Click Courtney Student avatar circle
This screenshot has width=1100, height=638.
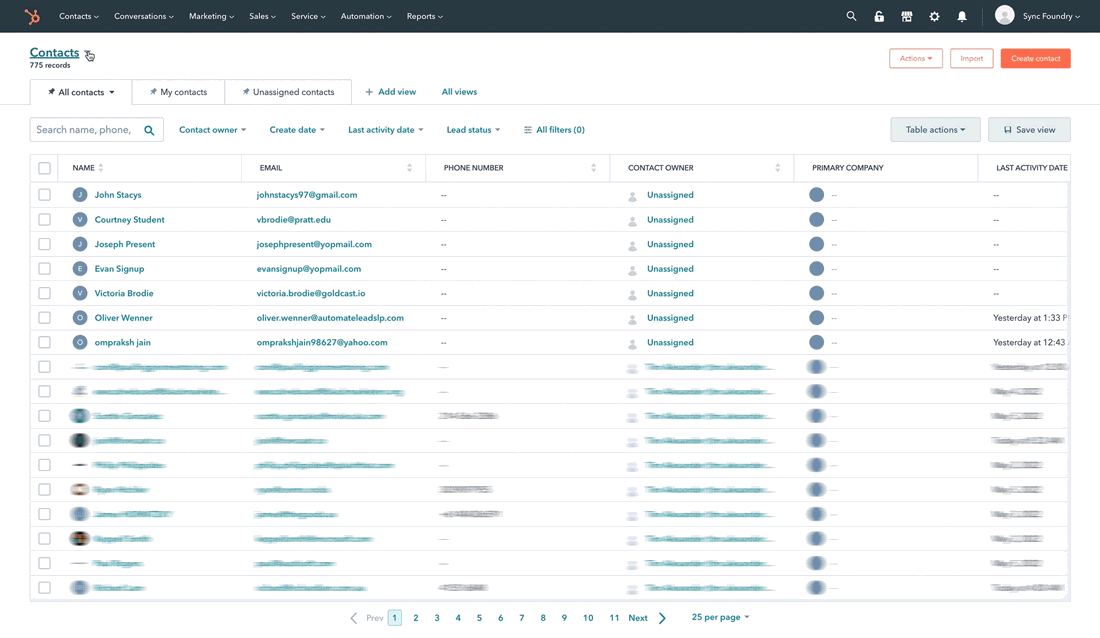click(x=80, y=220)
